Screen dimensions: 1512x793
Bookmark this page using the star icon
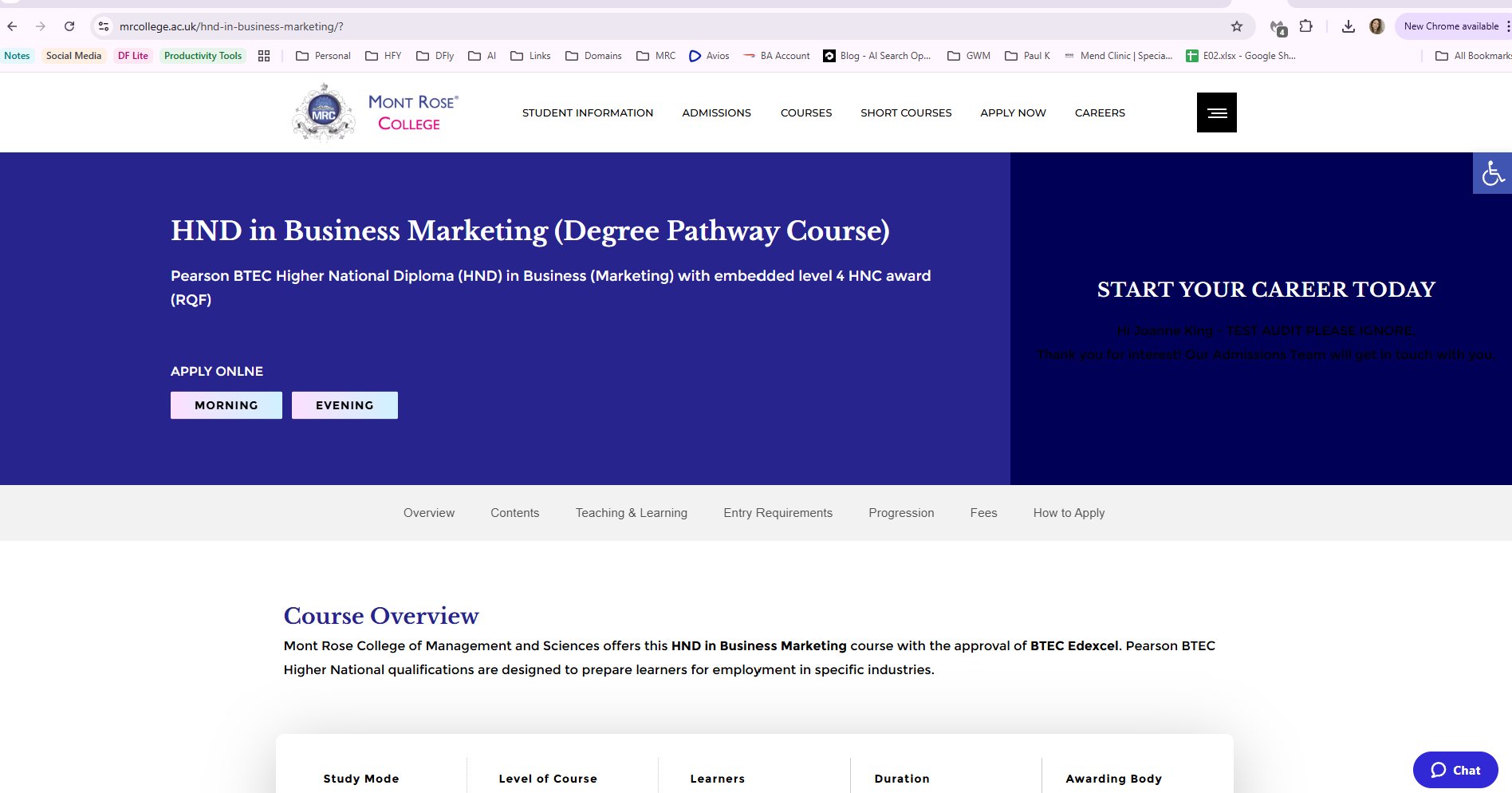tap(1235, 26)
